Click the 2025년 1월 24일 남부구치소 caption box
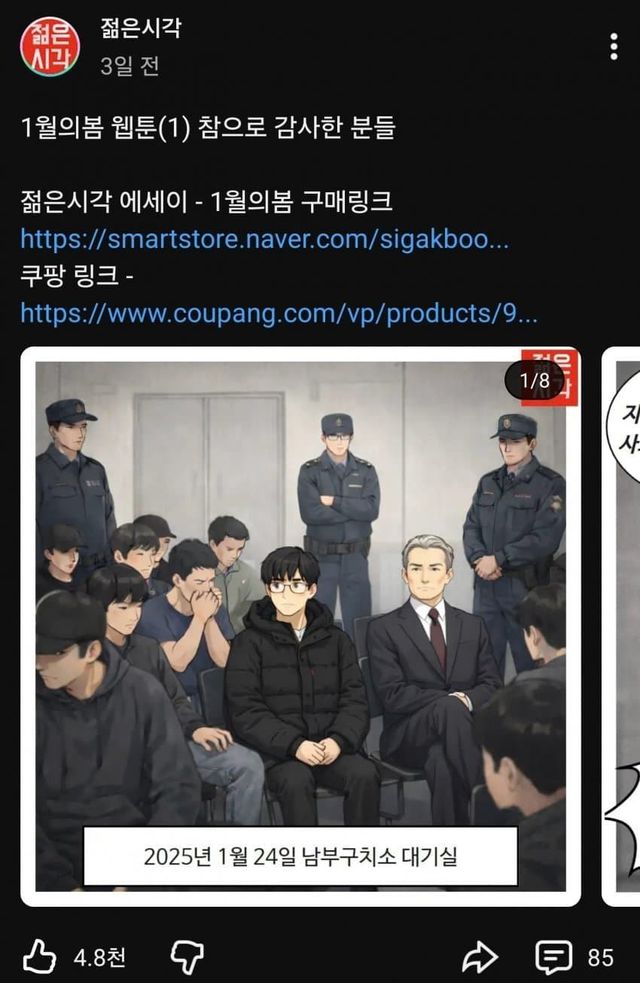The image size is (640, 983). (301, 856)
